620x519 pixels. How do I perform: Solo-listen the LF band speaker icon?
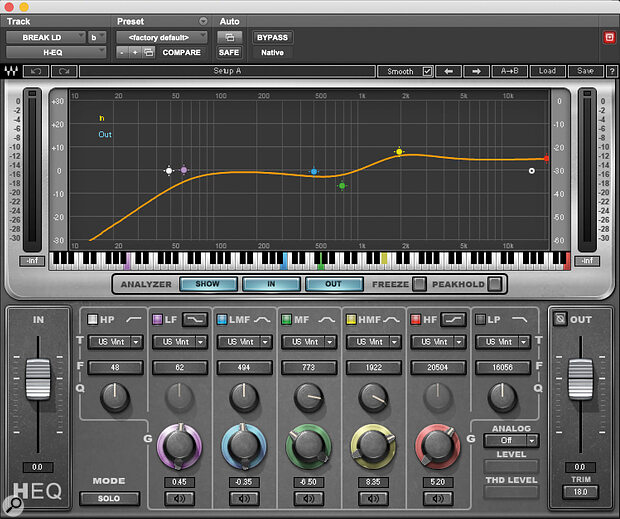click(x=179, y=498)
